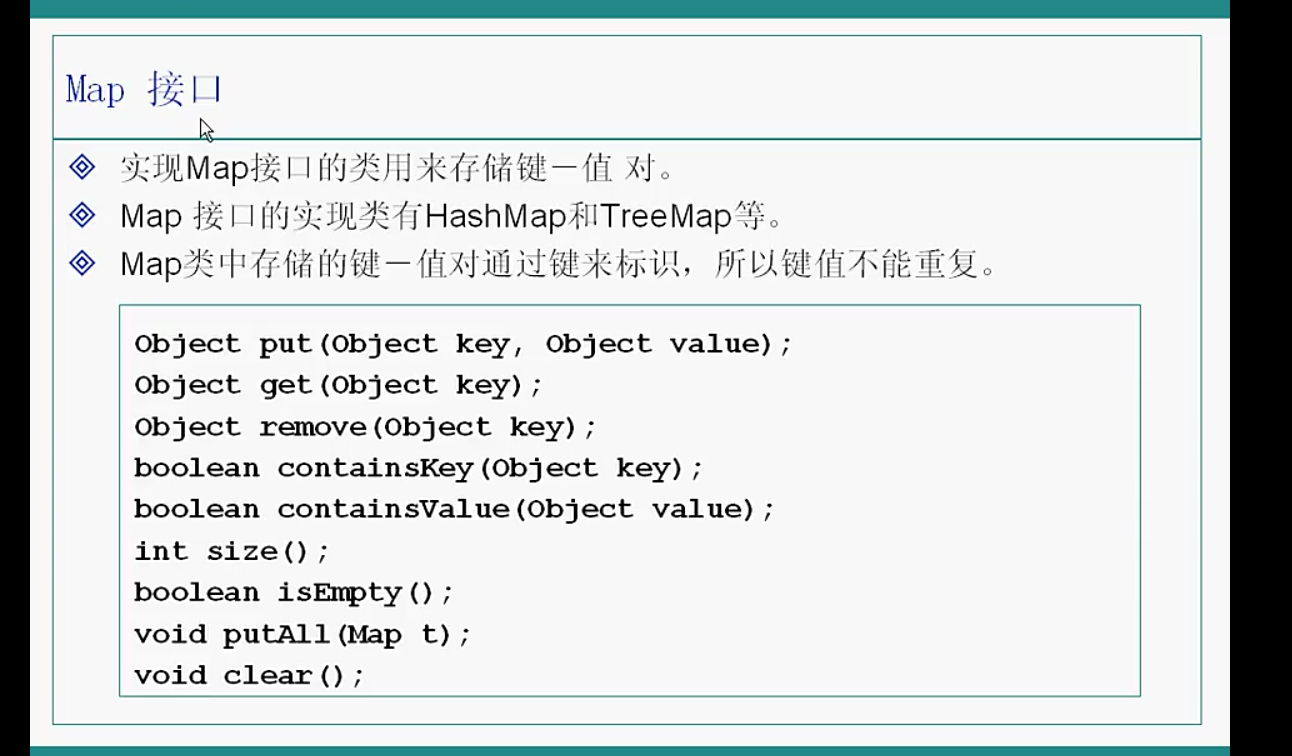Click the diamond bullet before Map 接口的实现类

tap(82, 215)
